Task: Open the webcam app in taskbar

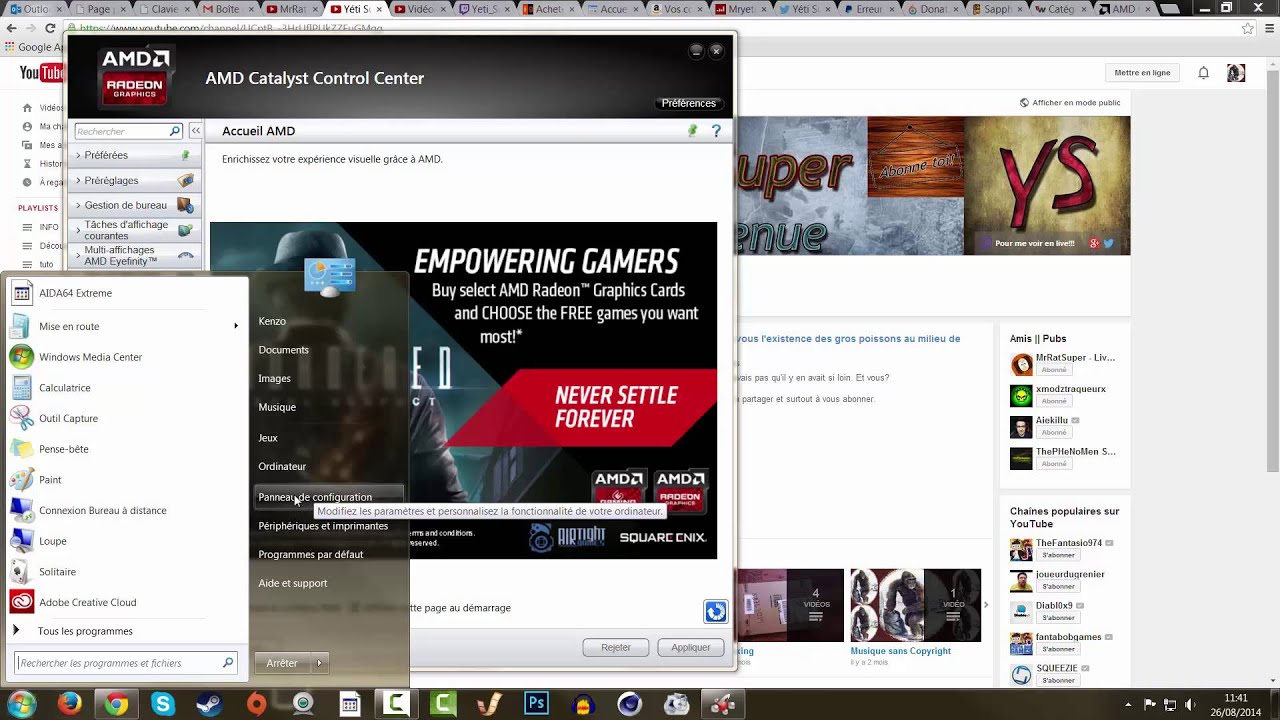Action: tap(303, 704)
